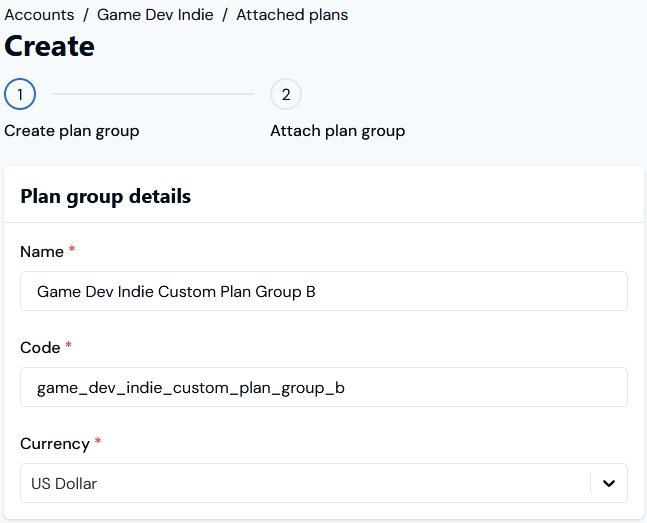Viewport: 647px width, 523px height.
Task: Expand the Currency chevron arrow
Action: tap(609, 483)
